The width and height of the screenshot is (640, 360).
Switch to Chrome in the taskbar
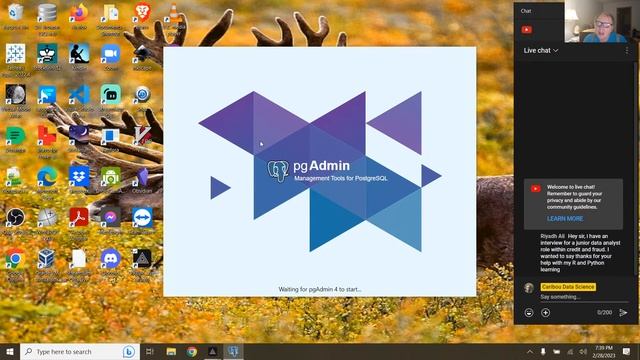click(x=192, y=351)
